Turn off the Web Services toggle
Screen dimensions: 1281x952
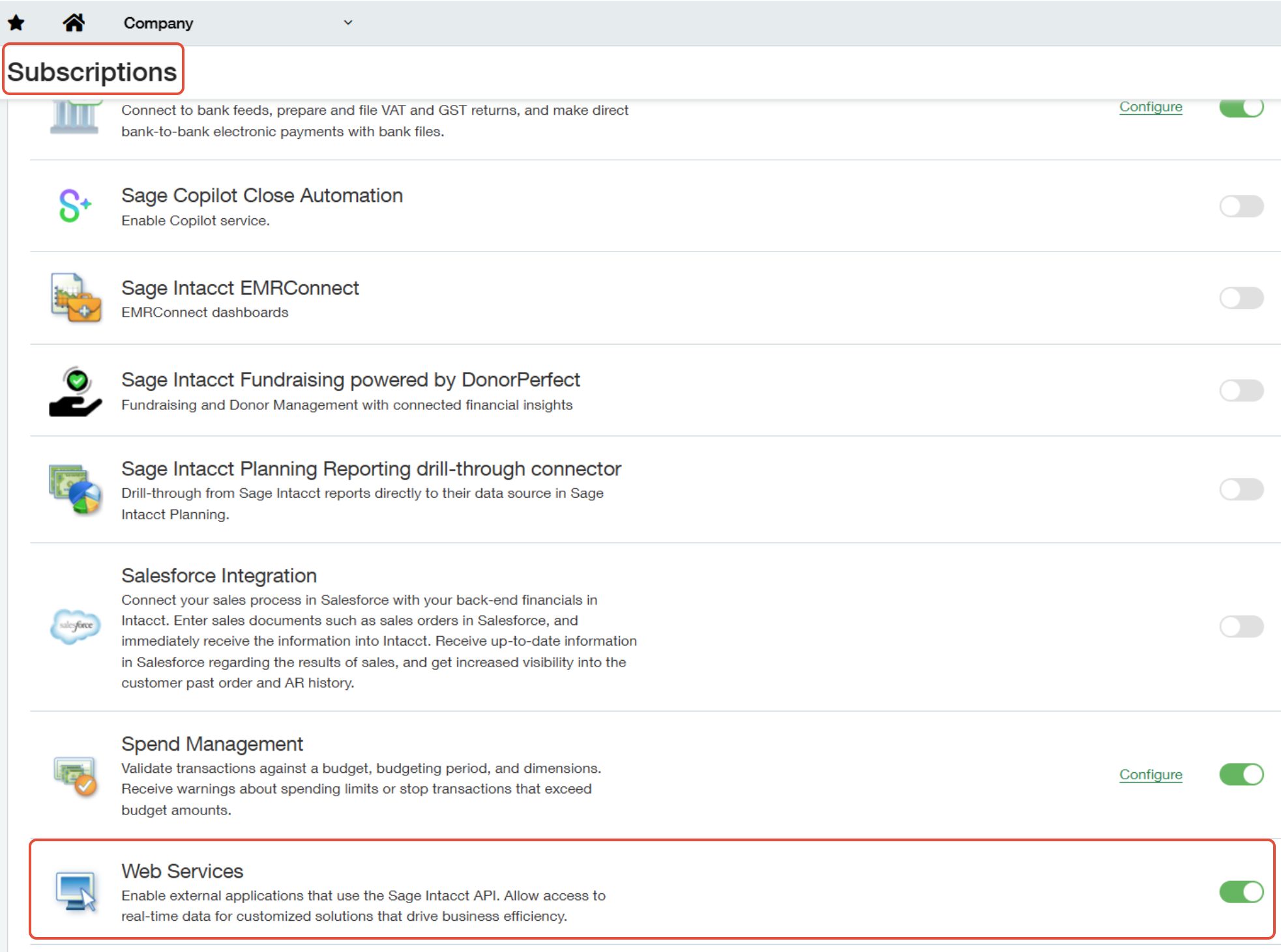pos(1241,891)
